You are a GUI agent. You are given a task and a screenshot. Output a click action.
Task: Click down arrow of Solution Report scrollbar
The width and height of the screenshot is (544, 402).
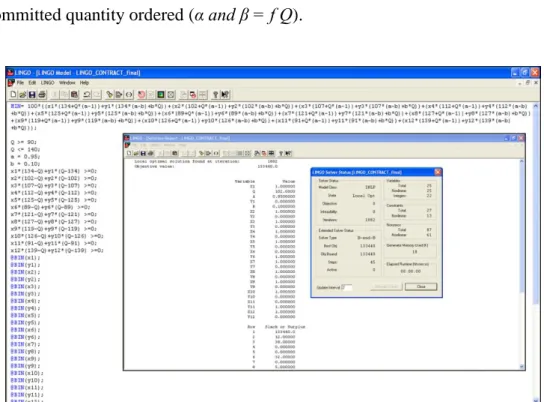pos(522,367)
